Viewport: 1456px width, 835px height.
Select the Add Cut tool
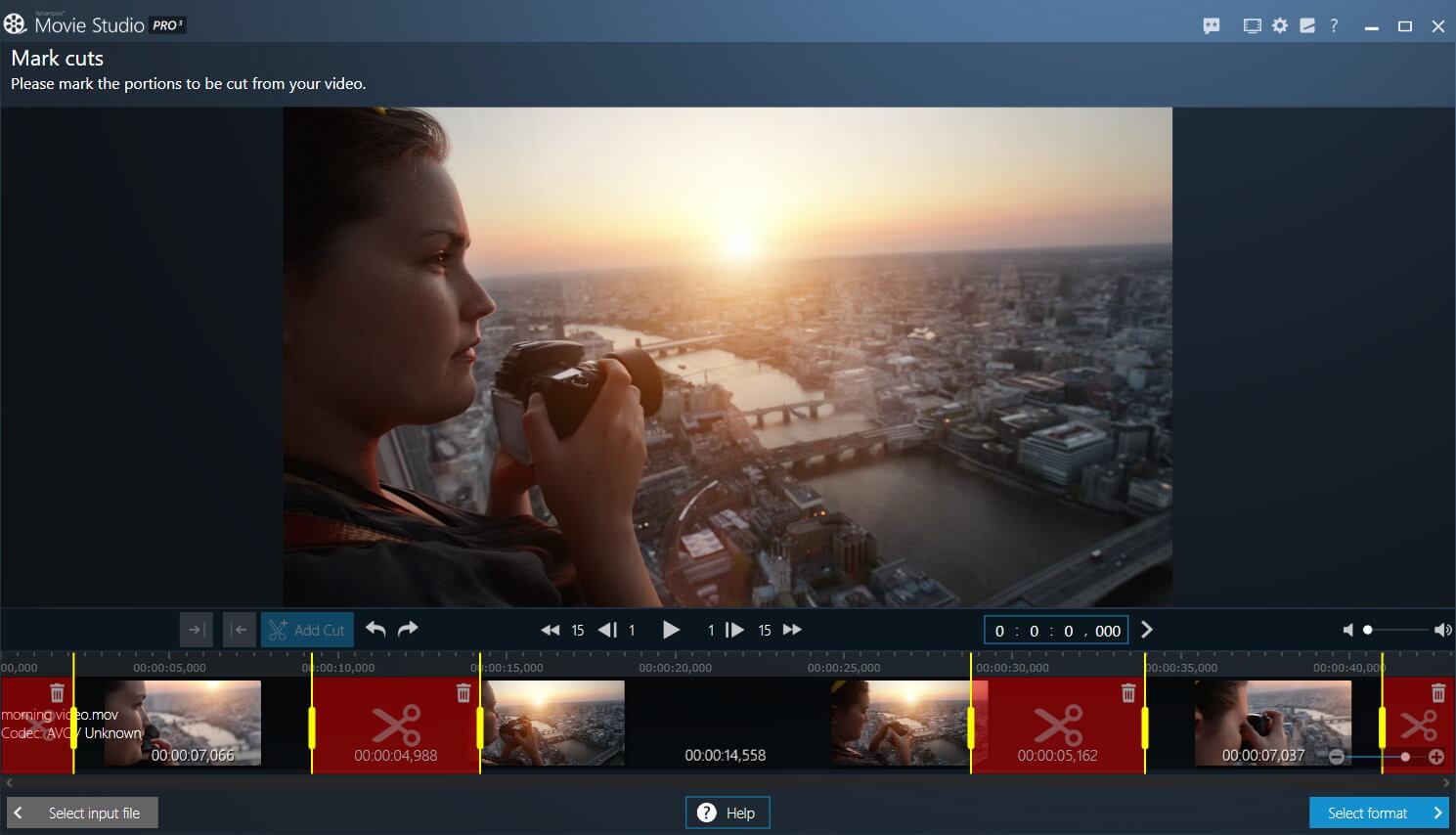coord(306,630)
